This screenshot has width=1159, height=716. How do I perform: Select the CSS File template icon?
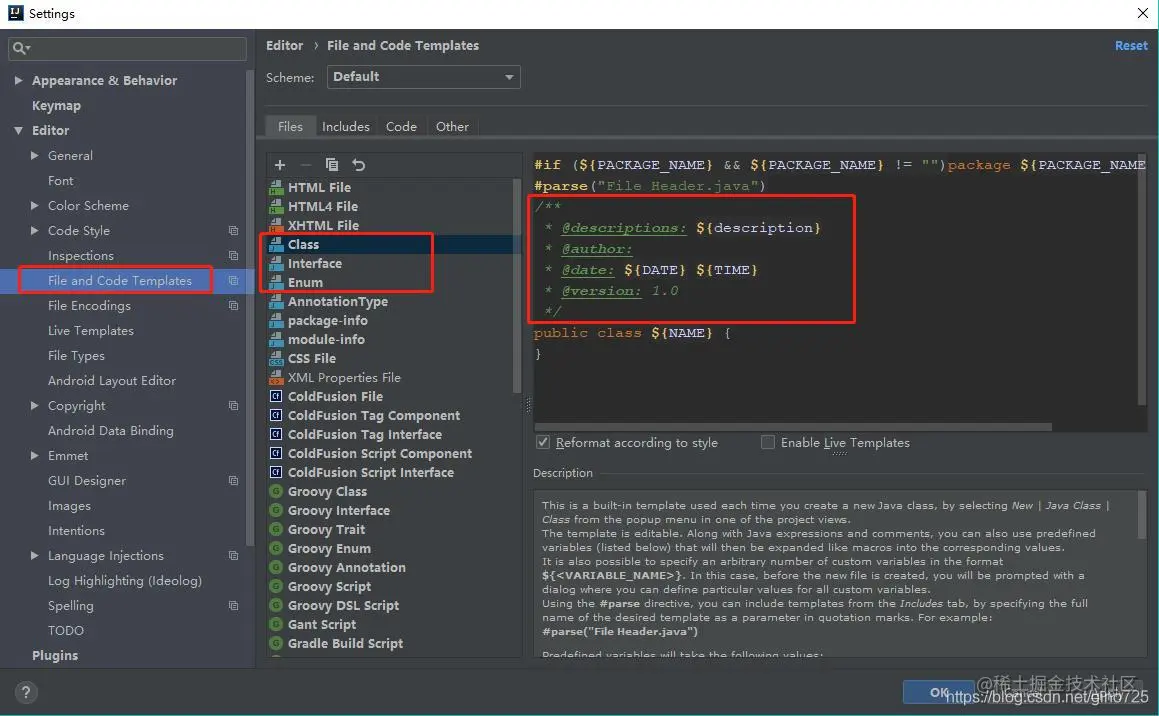(276, 358)
